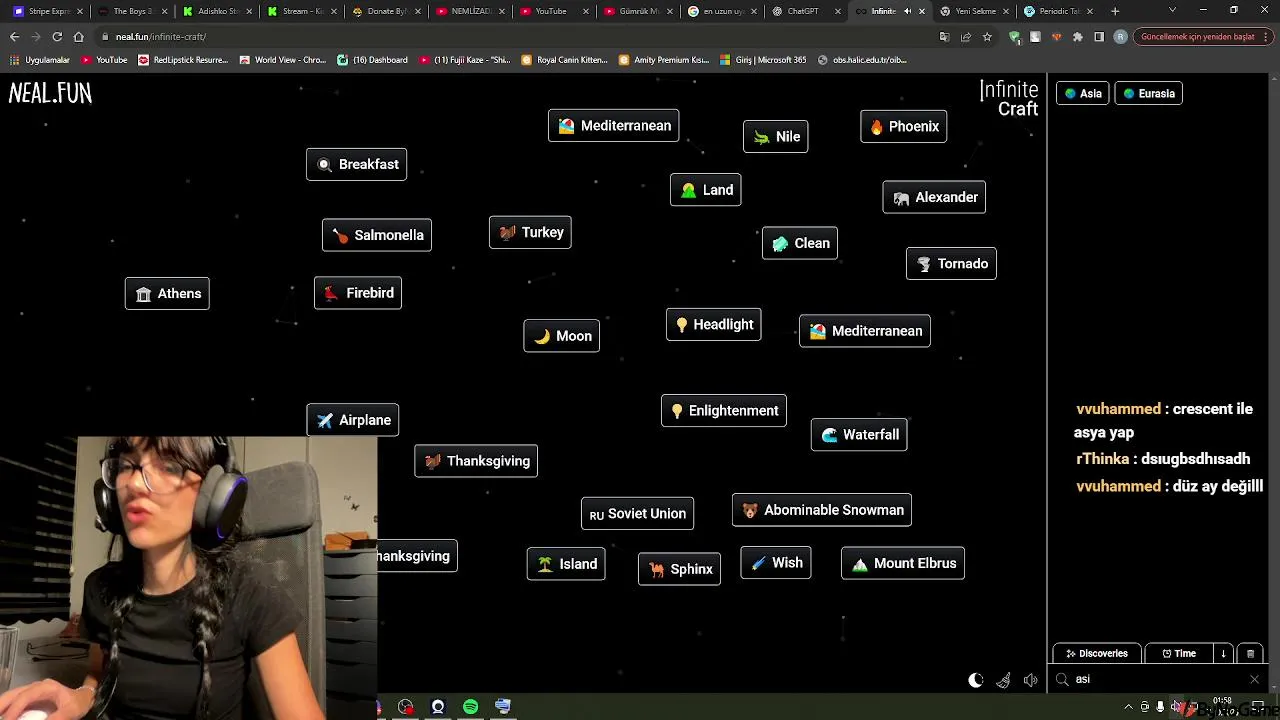The width and height of the screenshot is (1280, 720).
Task: Pick the Athens craft item
Action: (x=167, y=293)
